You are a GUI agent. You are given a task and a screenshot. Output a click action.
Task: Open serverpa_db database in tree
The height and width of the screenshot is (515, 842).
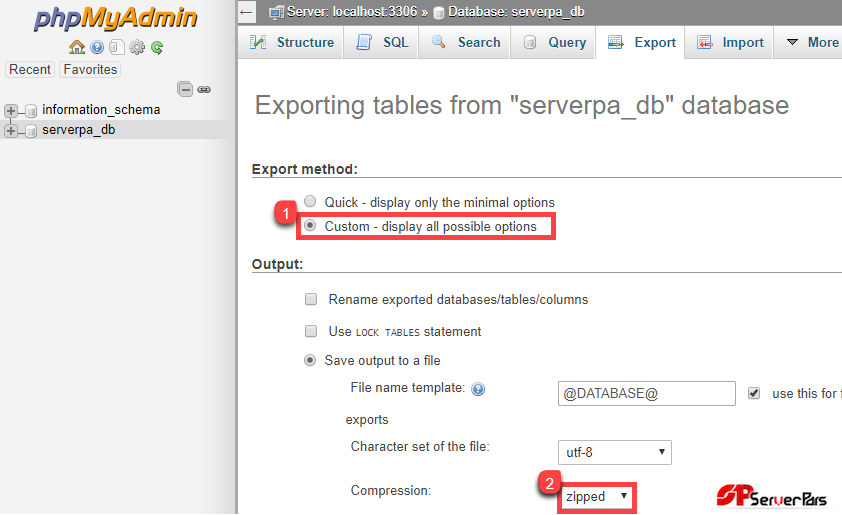click(x=78, y=130)
